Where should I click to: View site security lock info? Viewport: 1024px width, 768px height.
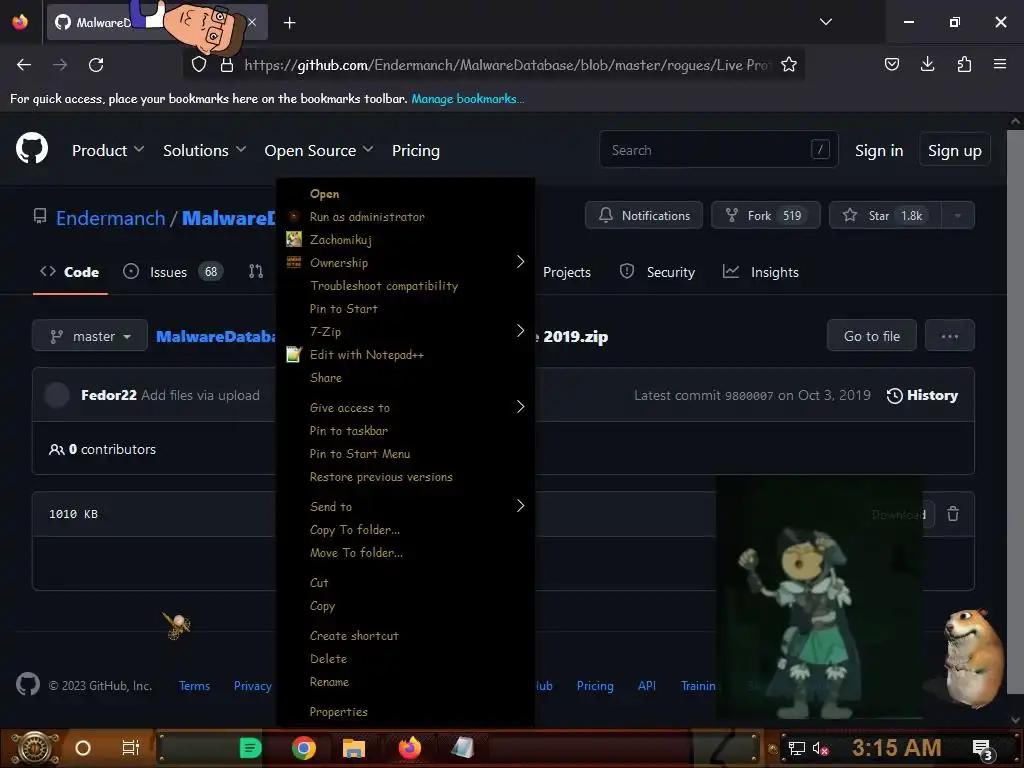[227, 65]
